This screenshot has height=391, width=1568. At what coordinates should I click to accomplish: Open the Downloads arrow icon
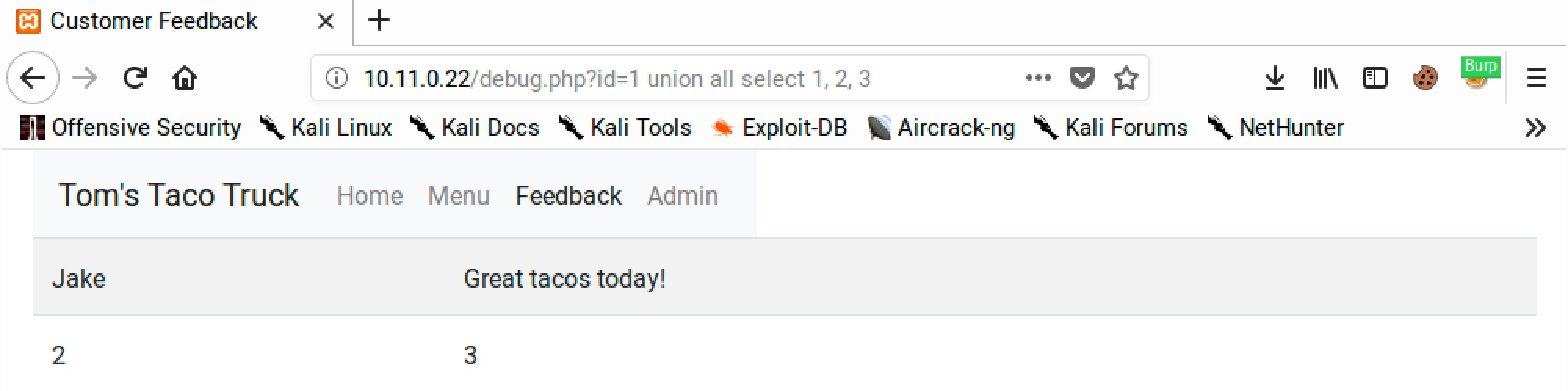(1275, 78)
